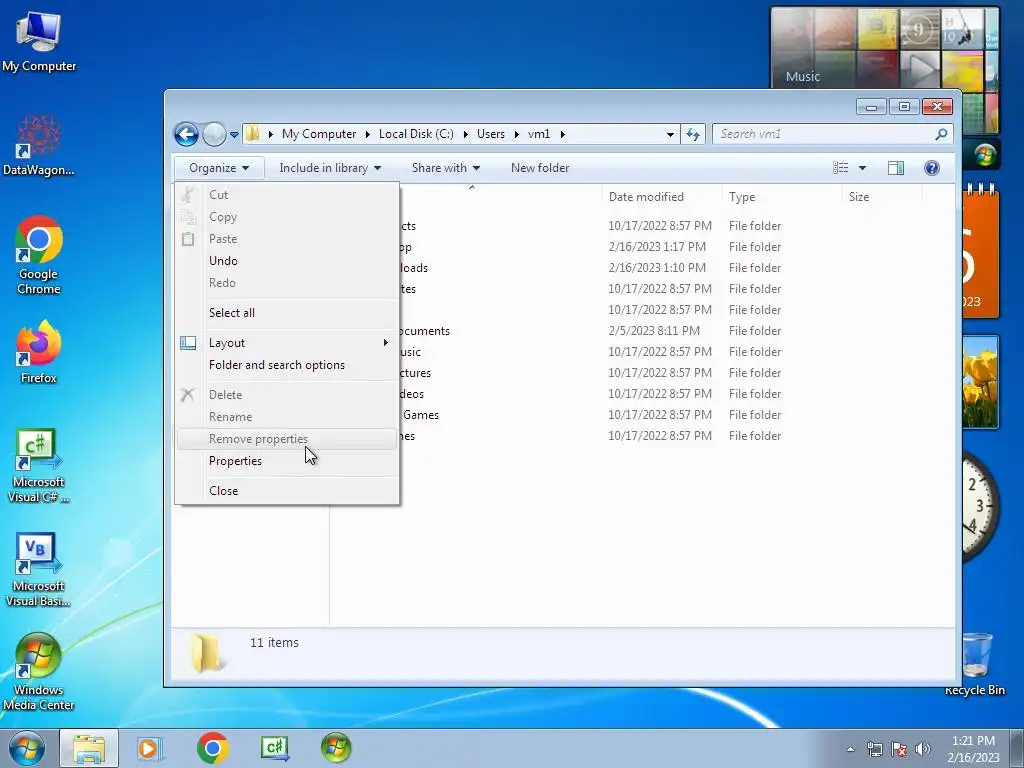The height and width of the screenshot is (768, 1024).
Task: Click the search magnifier icon
Action: [x=941, y=135]
